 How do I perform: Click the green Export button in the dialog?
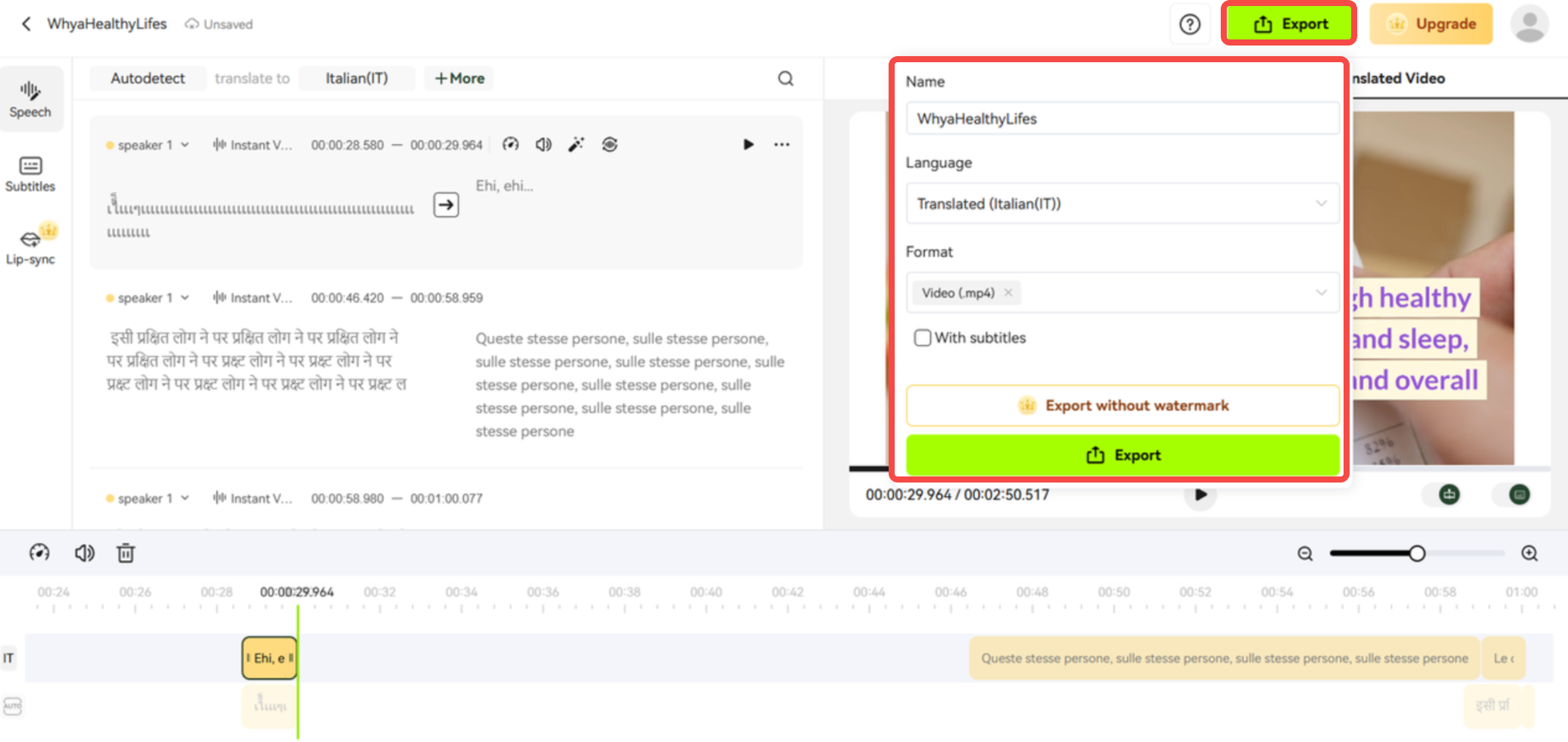tap(1122, 454)
